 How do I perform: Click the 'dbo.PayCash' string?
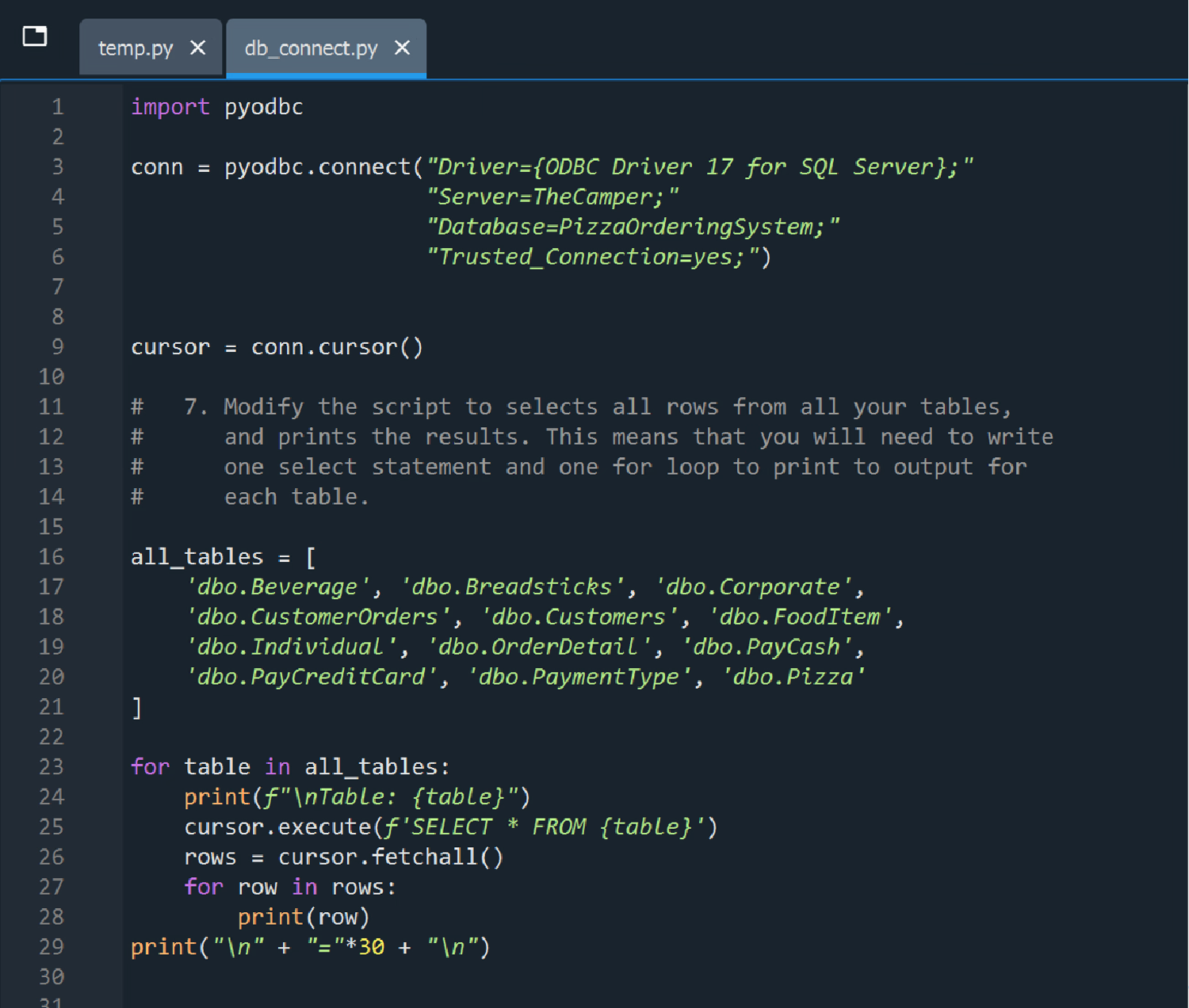(767, 647)
